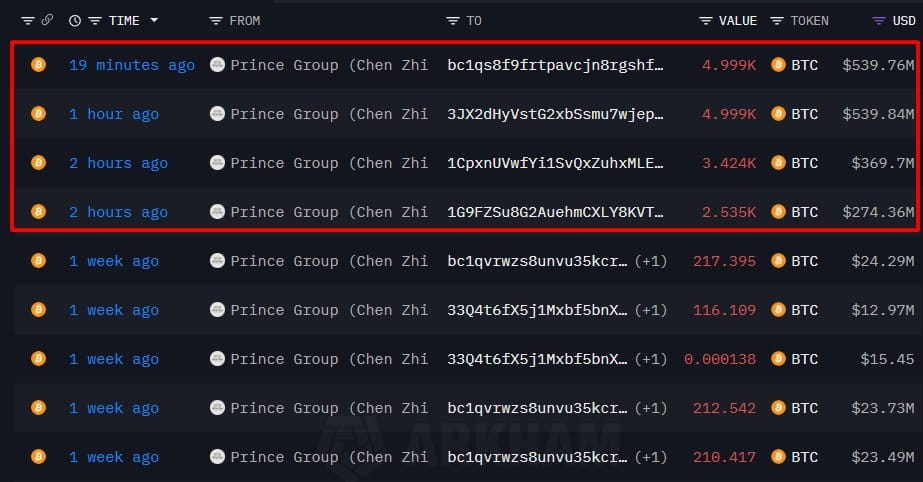Viewport: 923px width, 482px height.
Task: Open the purple USD filter icon
Action: (x=878, y=21)
